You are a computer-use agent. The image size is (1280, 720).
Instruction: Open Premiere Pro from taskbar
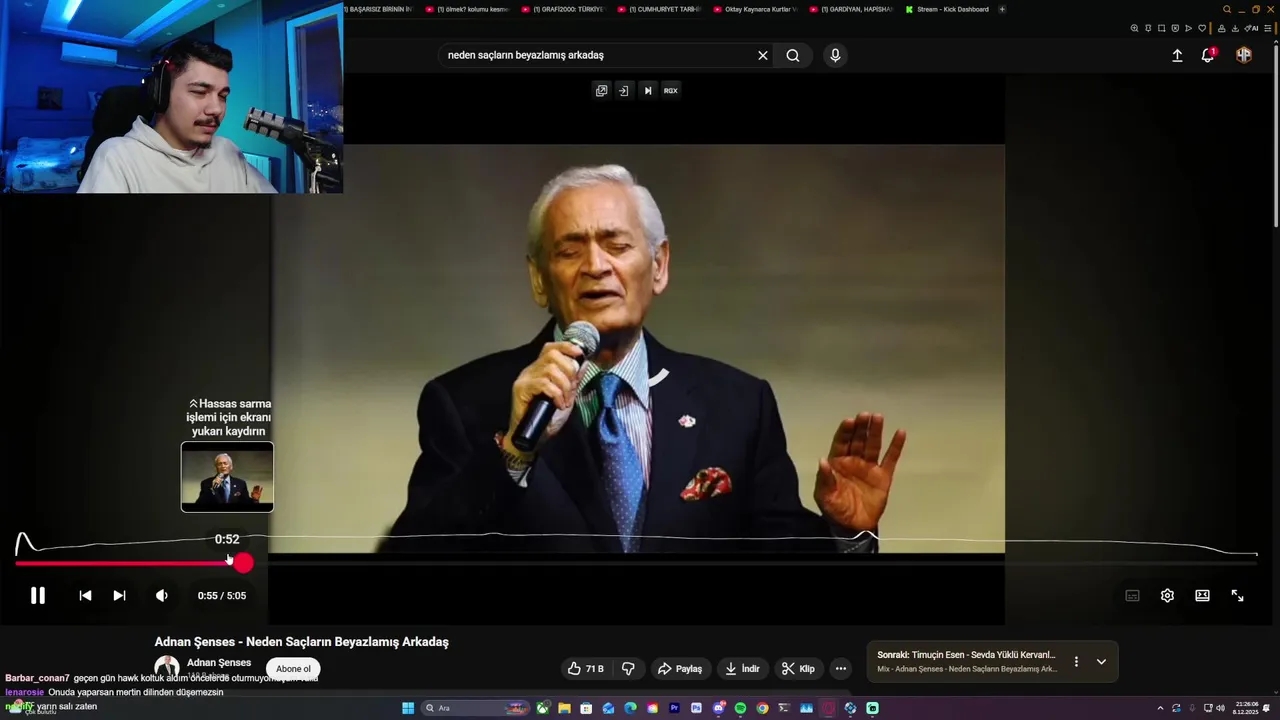(x=675, y=708)
